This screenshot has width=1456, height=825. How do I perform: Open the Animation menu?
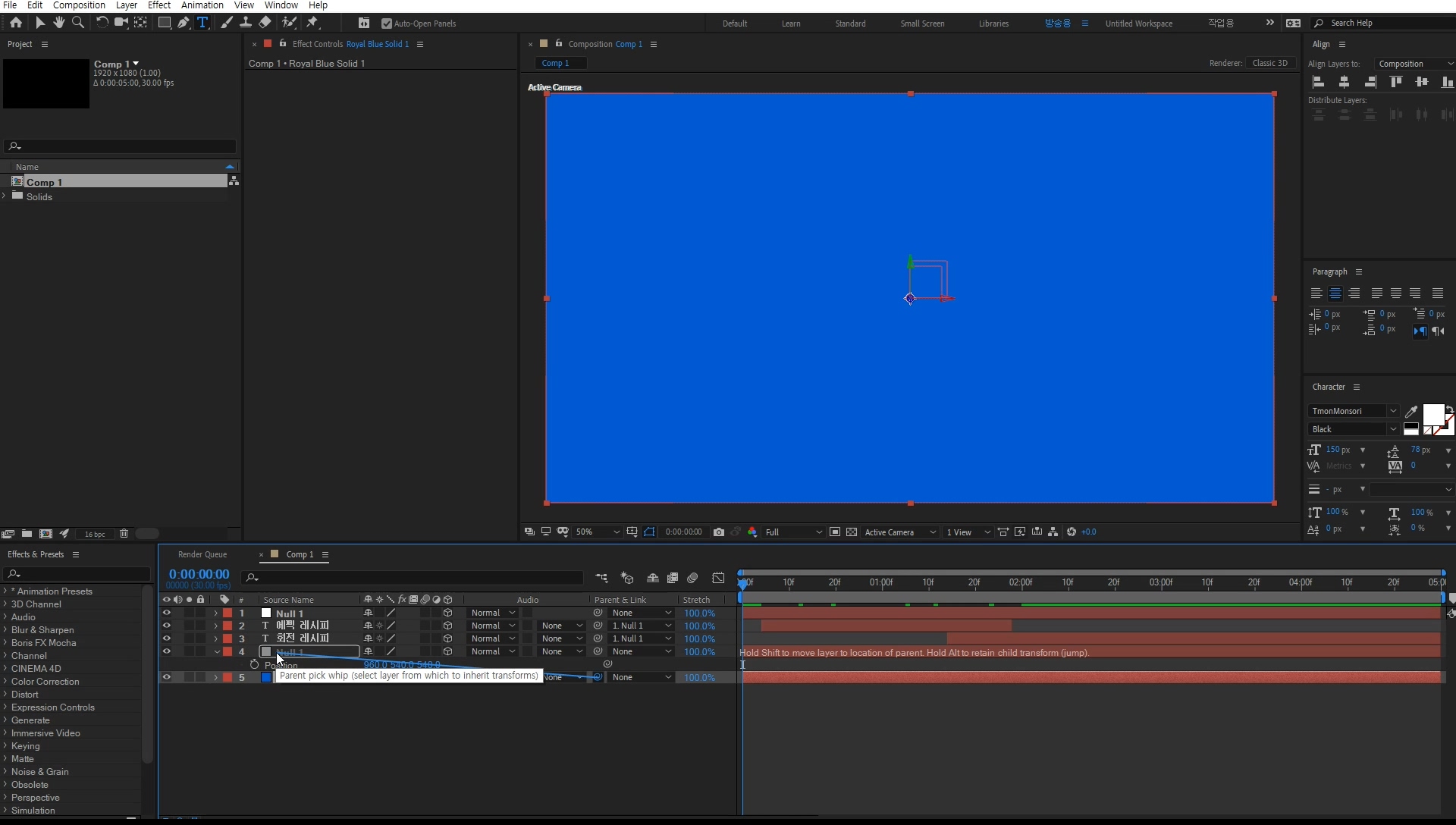202,5
